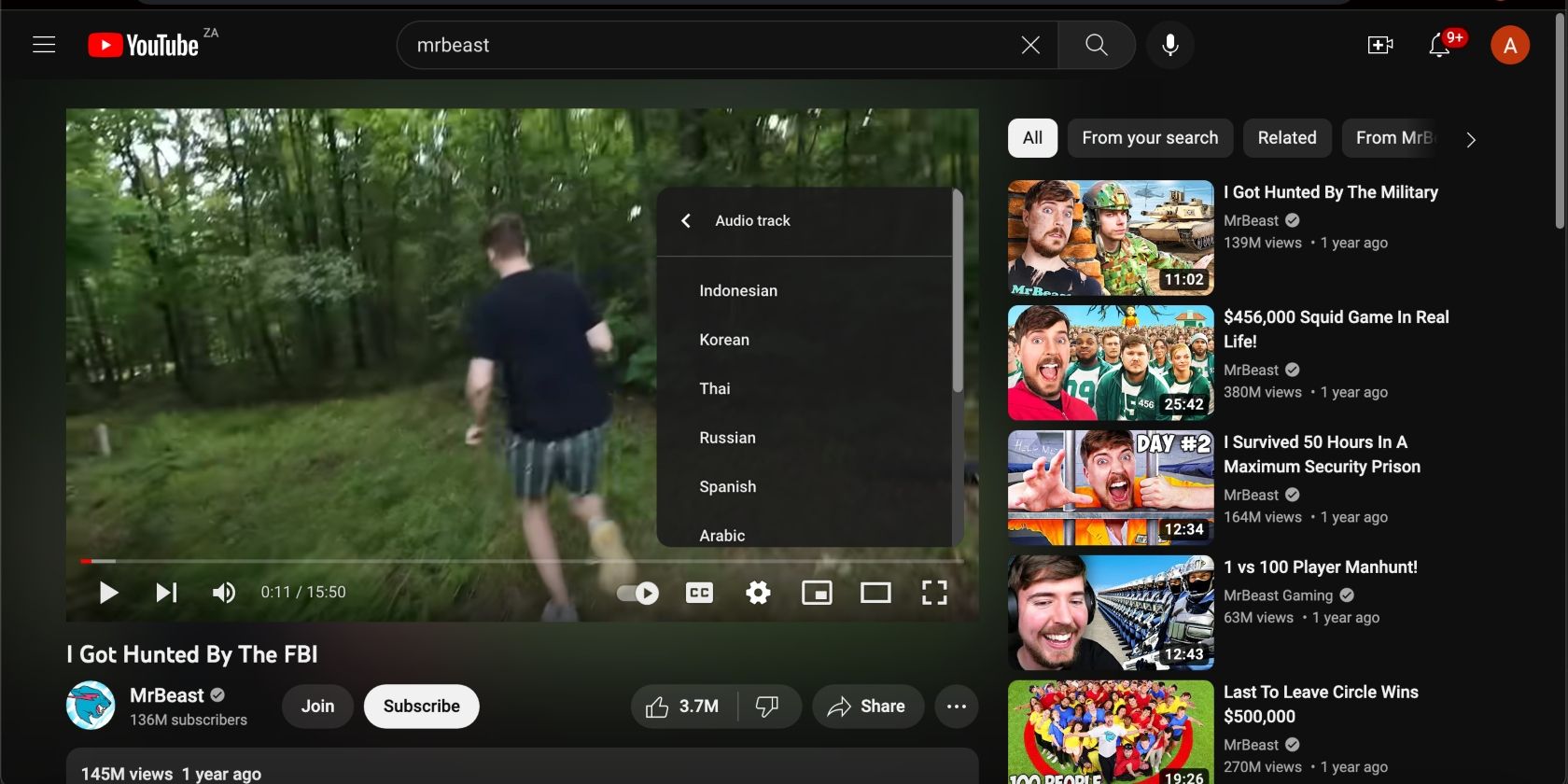Select Russian audio track

805,438
